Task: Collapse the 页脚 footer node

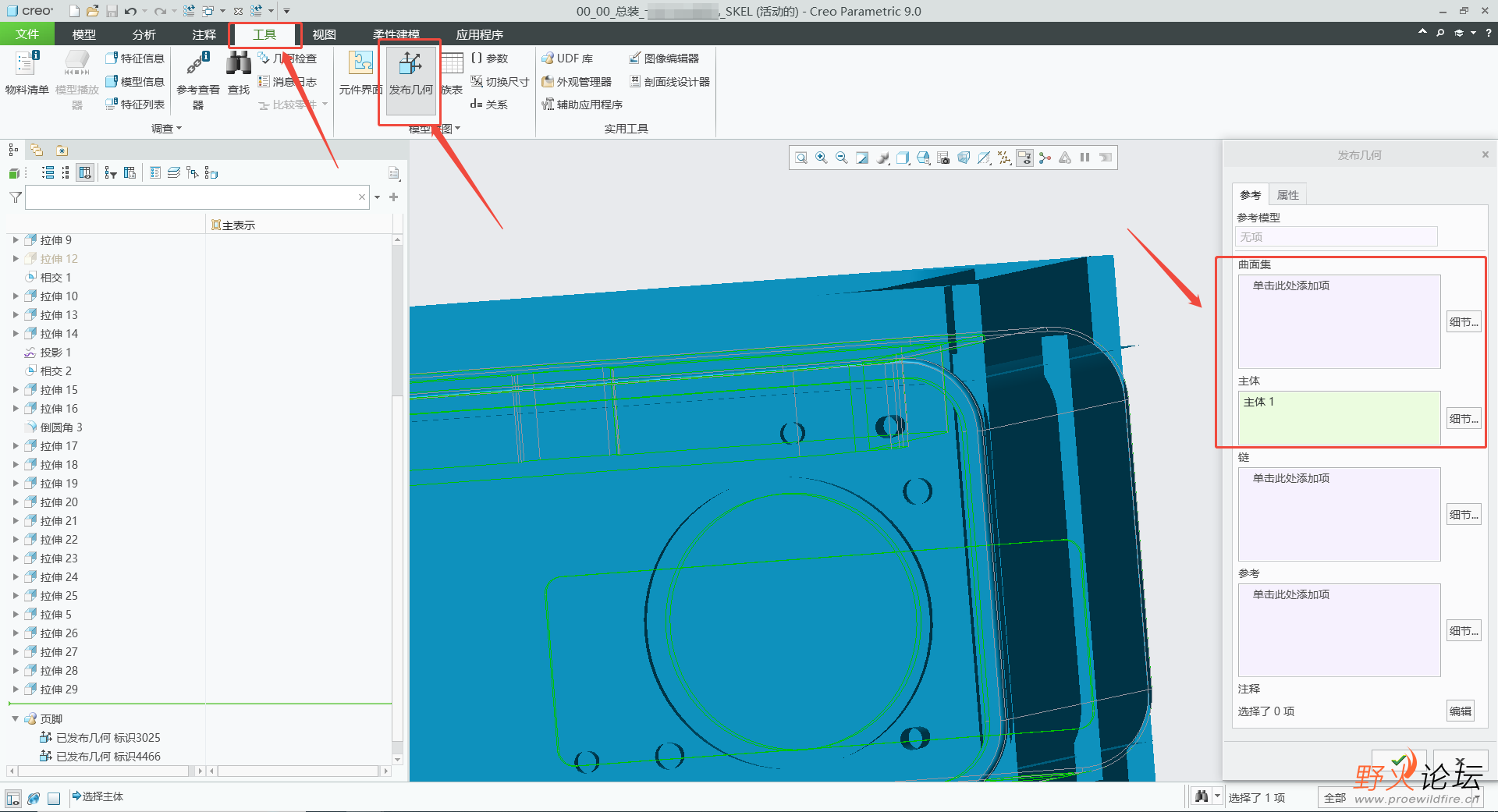Action: [16, 718]
